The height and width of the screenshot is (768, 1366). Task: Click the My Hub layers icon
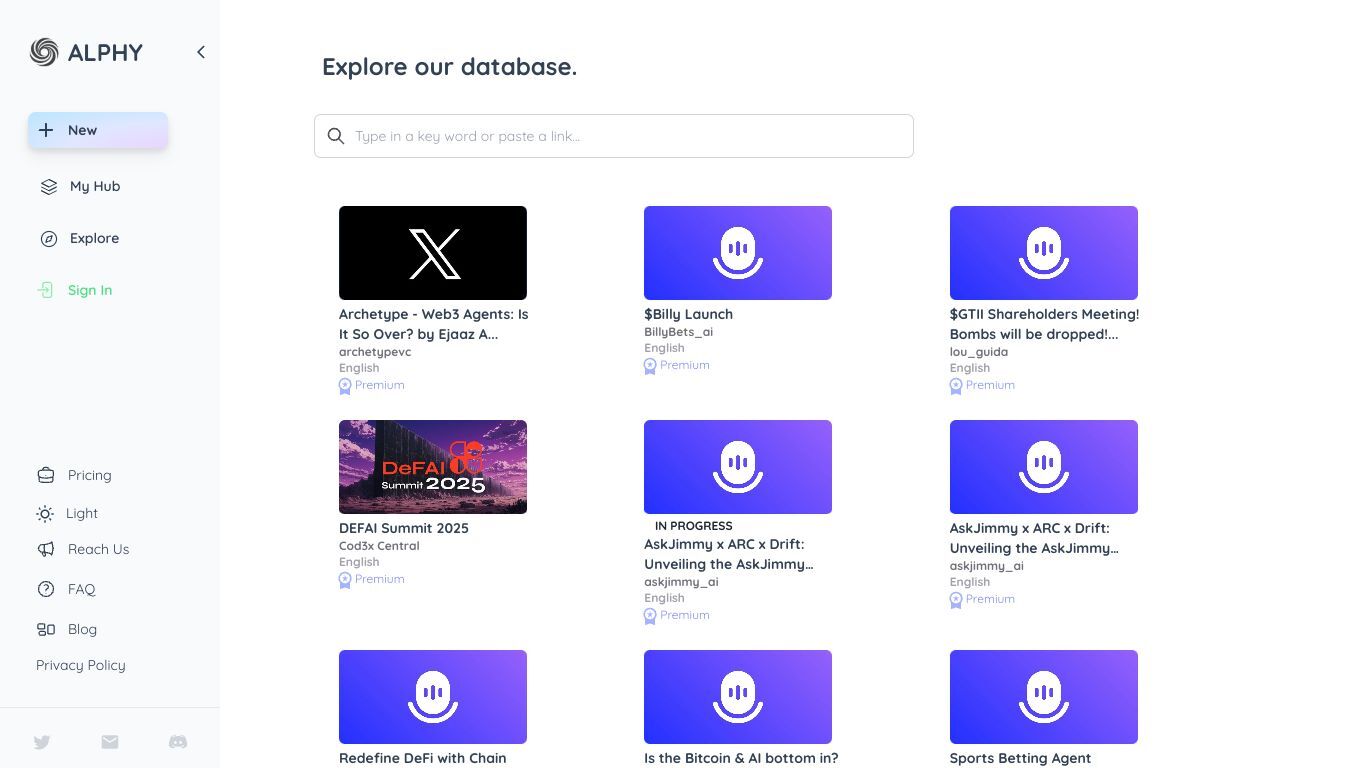(x=49, y=187)
